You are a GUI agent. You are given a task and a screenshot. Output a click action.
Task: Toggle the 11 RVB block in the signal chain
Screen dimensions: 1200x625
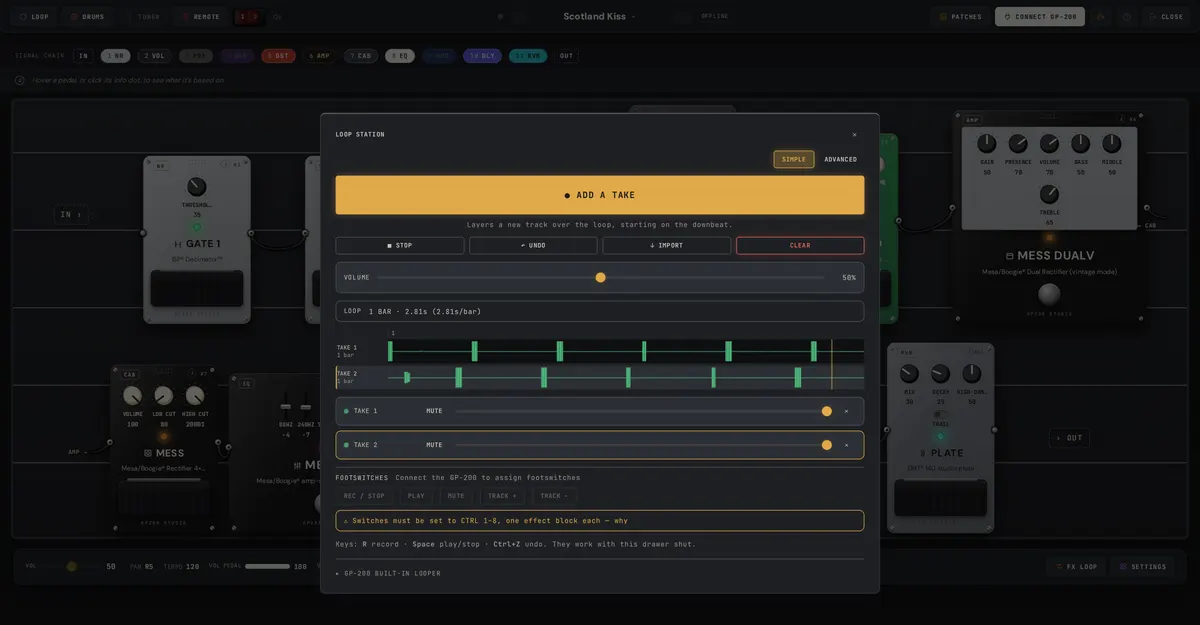[528, 56]
